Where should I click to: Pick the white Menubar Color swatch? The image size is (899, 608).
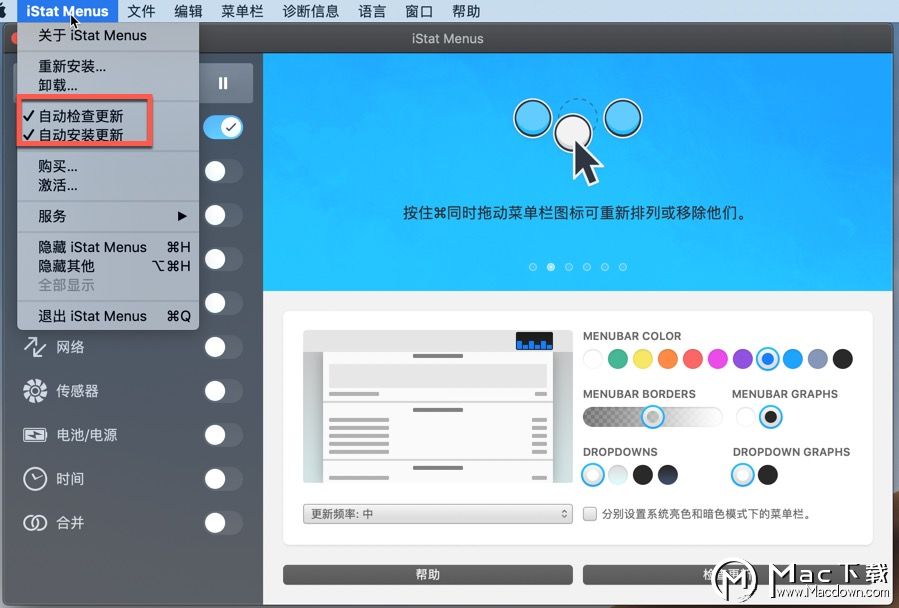point(593,359)
